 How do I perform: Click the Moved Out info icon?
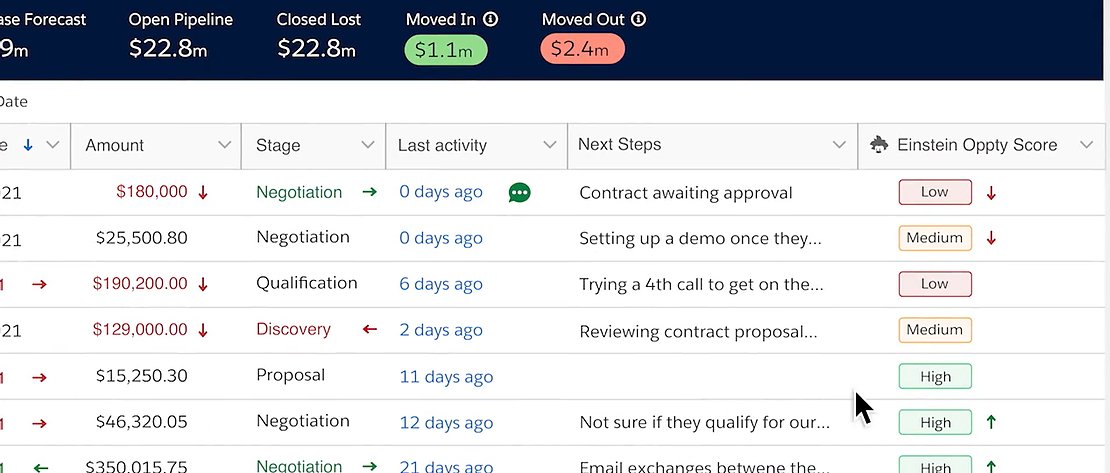pyautogui.click(x=639, y=19)
